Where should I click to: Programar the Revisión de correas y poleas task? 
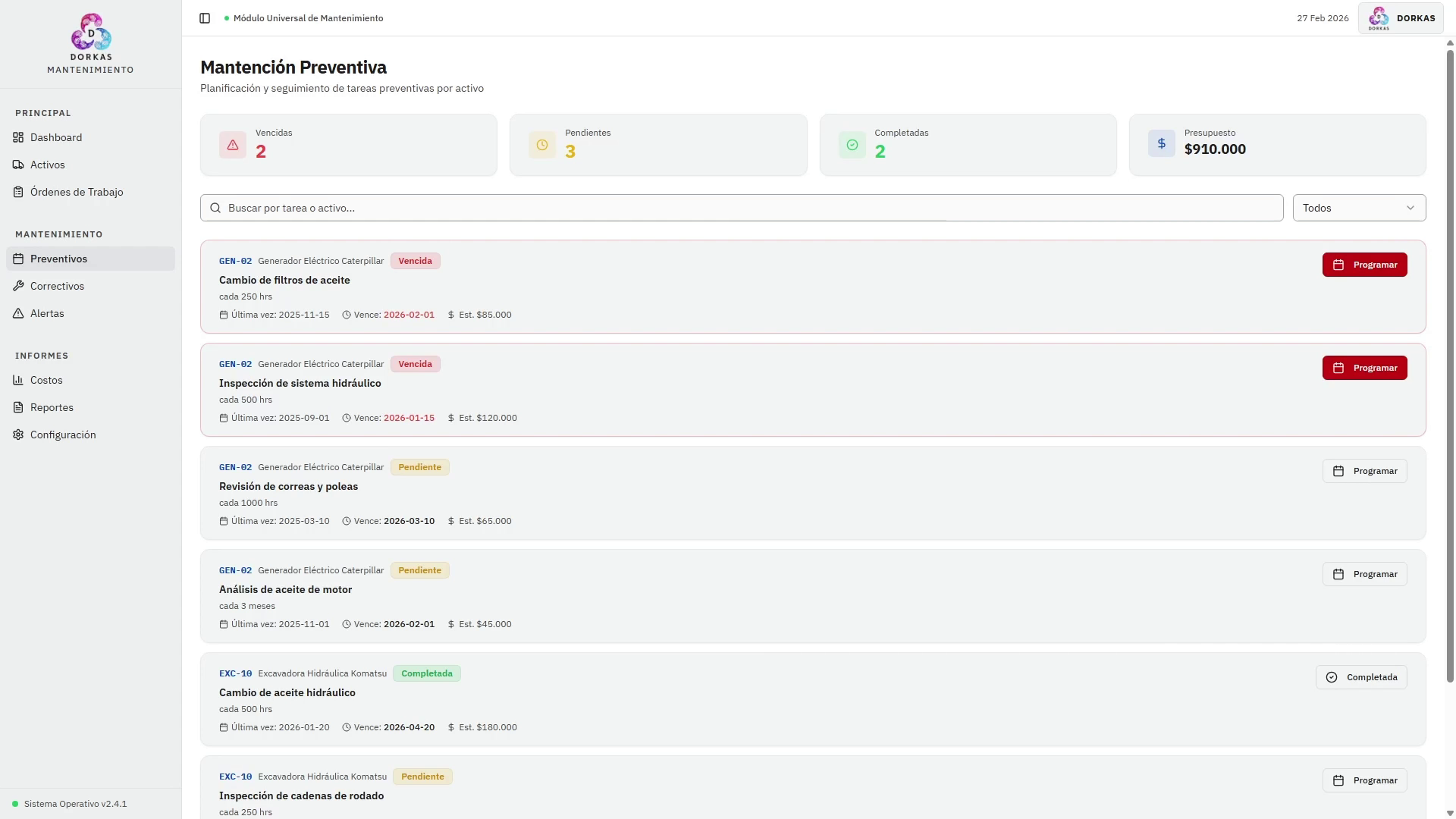[1364, 471]
